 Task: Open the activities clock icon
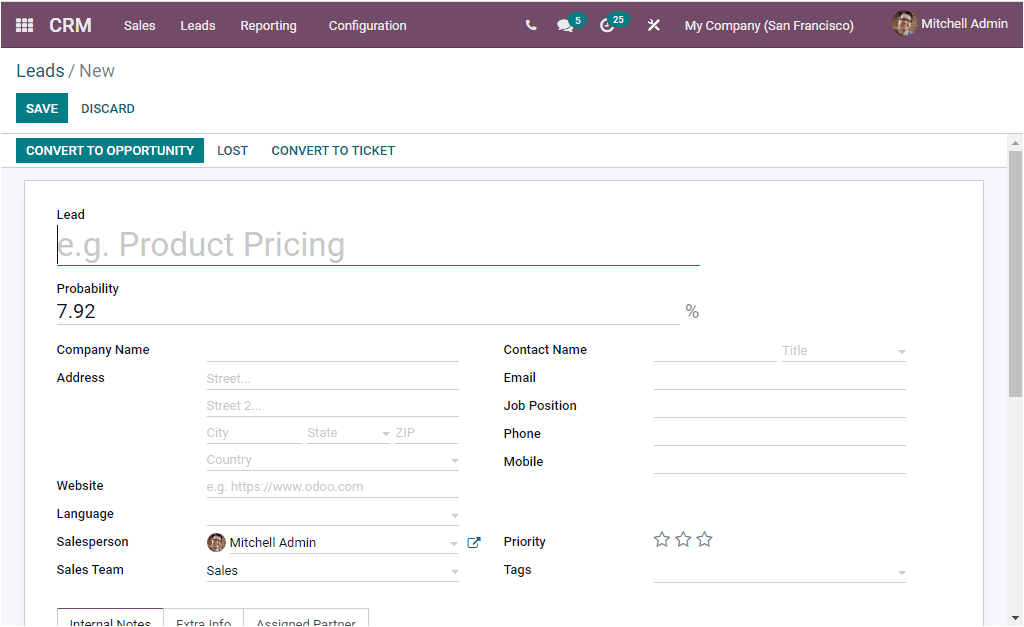(607, 25)
